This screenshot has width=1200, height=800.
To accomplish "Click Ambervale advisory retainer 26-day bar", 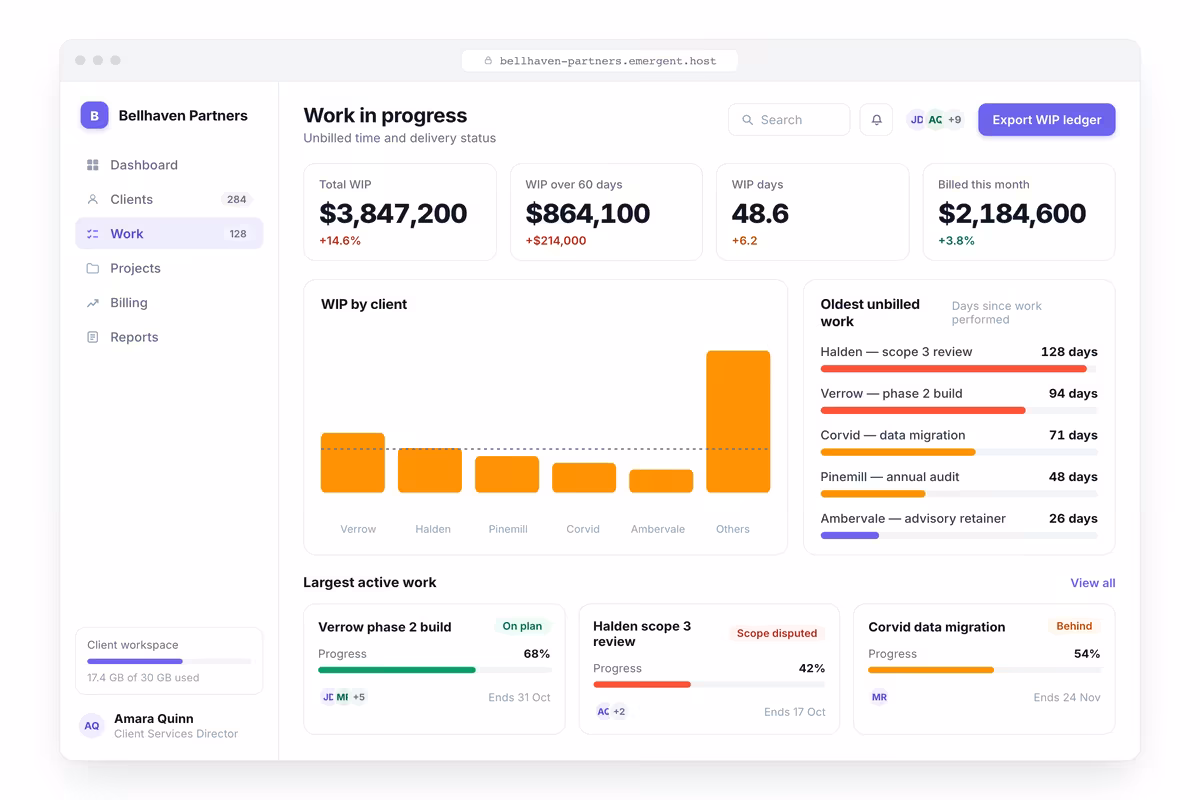I will click(x=959, y=535).
